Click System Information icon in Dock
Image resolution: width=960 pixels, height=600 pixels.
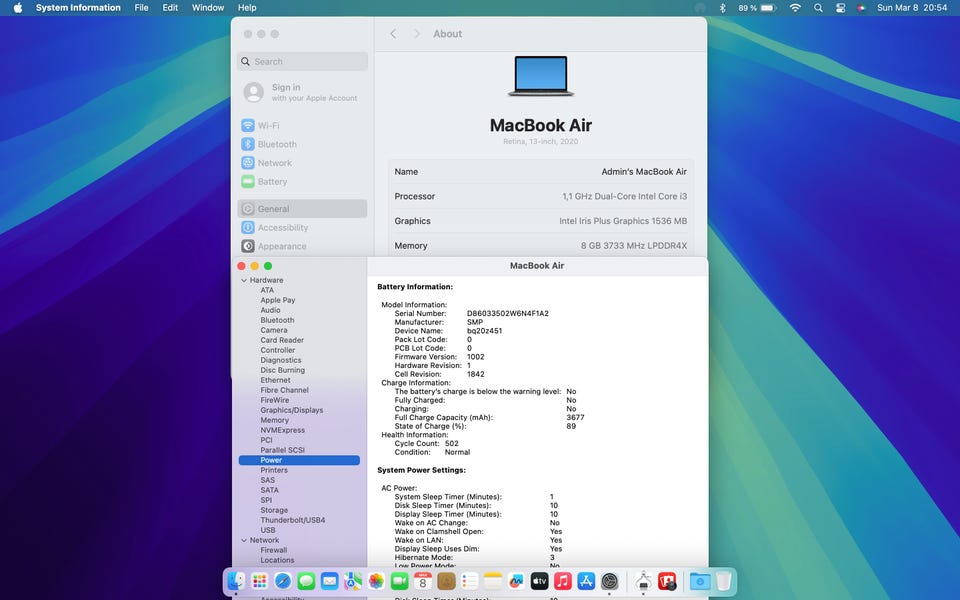(x=643, y=580)
